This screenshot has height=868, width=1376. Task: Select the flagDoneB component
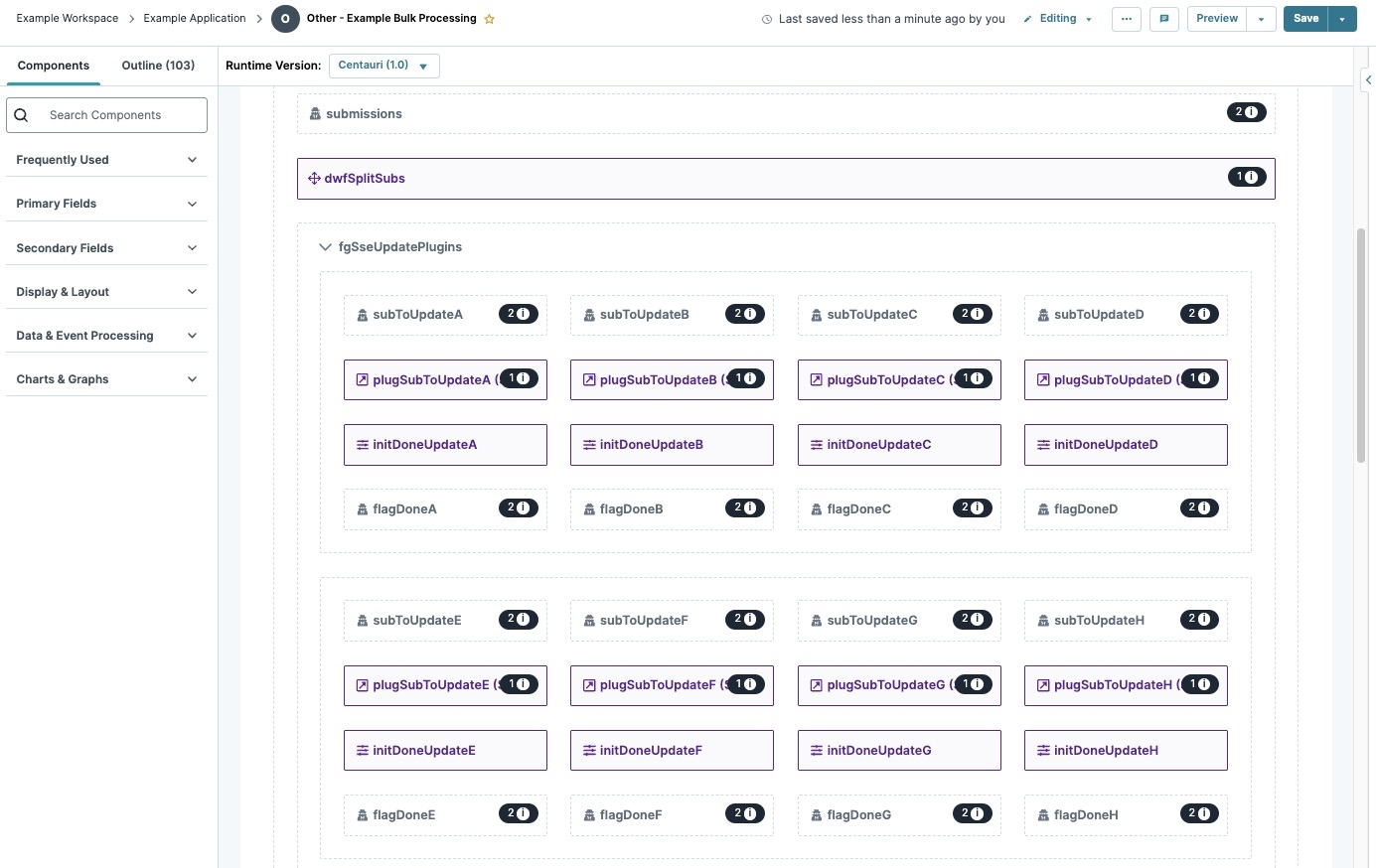coord(672,509)
